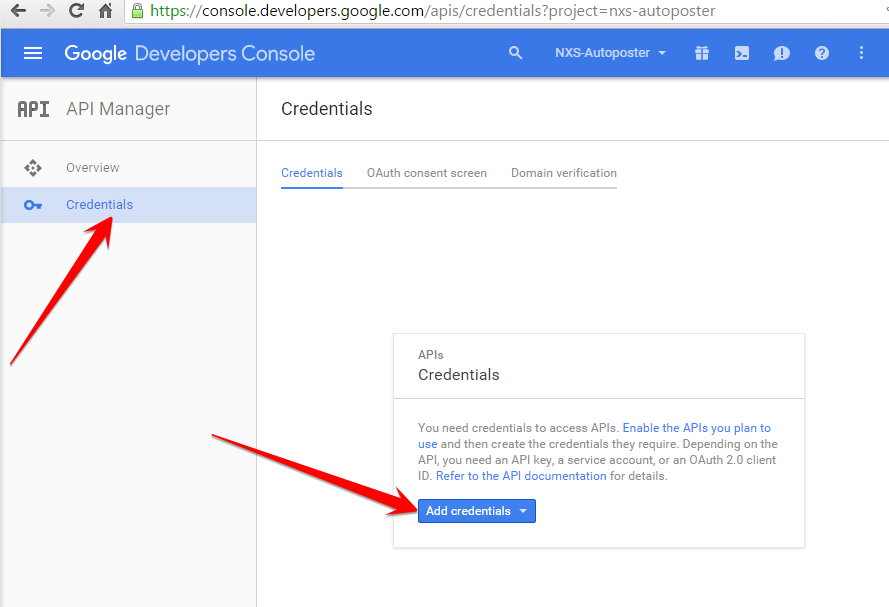Open the hamburger navigation menu

point(33,53)
